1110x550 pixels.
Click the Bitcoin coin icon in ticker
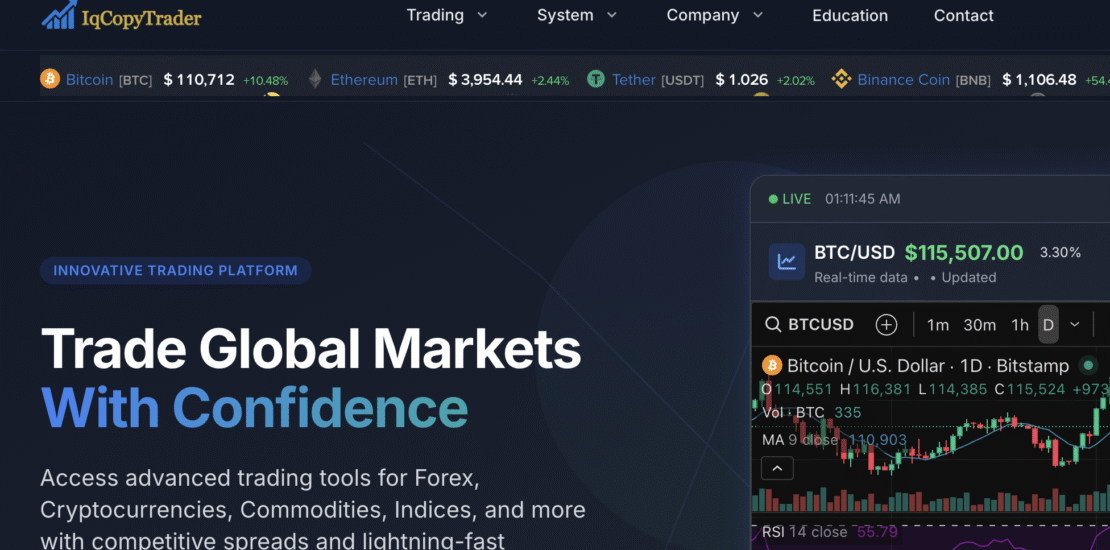tap(50, 79)
